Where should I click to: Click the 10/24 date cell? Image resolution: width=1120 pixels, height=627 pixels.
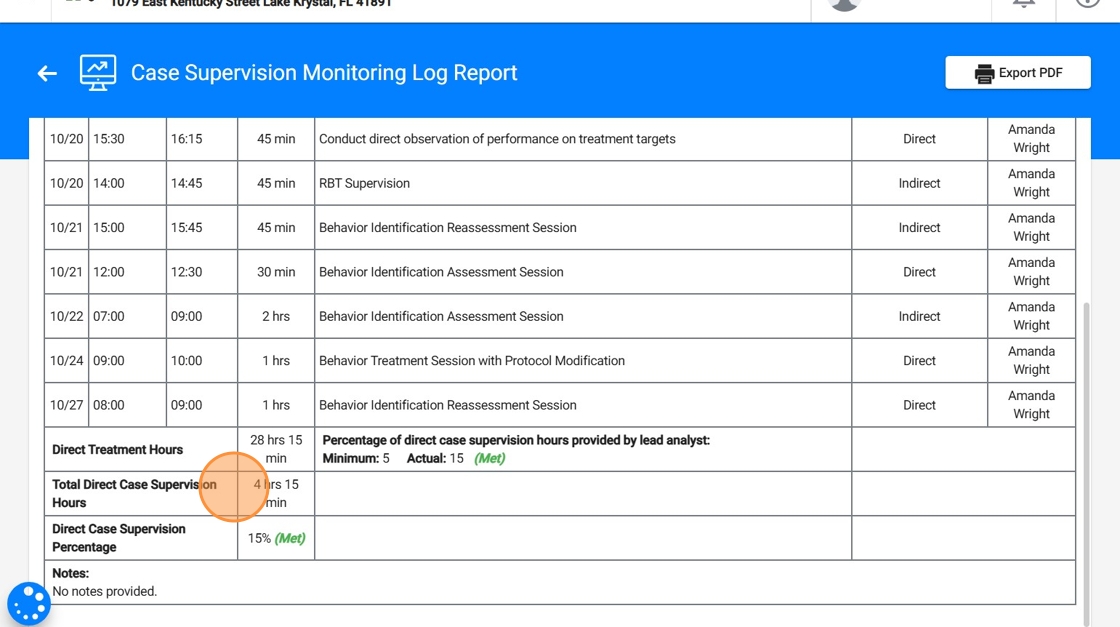coord(66,361)
